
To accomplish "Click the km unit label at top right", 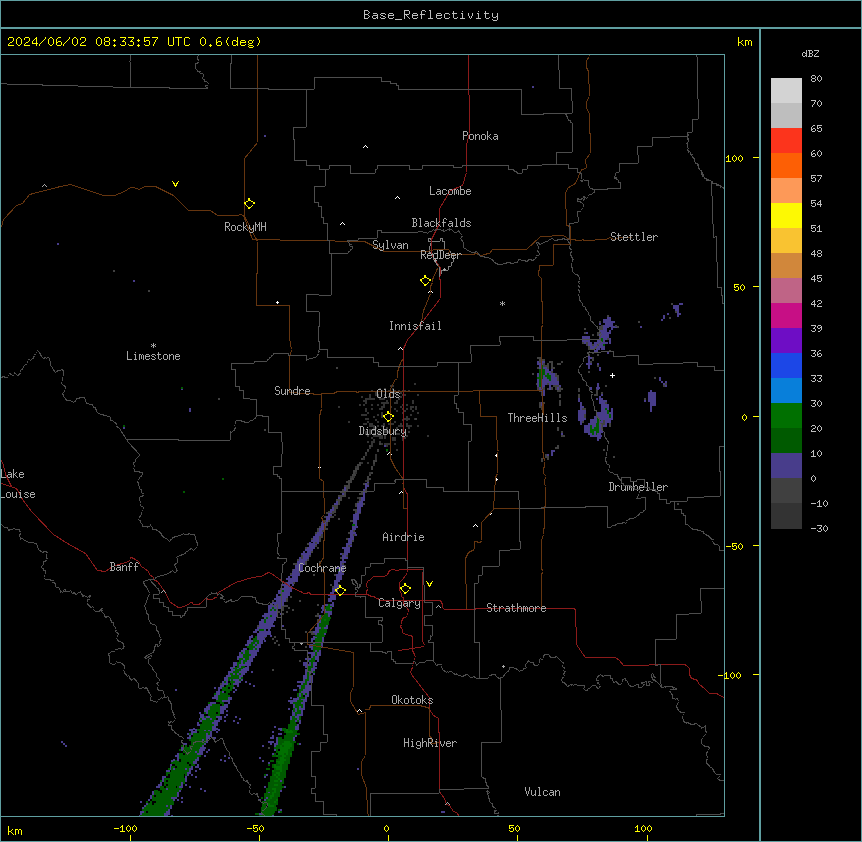I will click(745, 42).
